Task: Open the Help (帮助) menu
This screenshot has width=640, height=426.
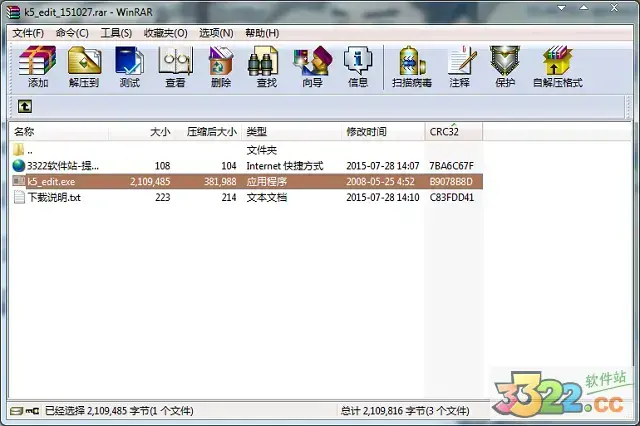Action: (x=262, y=33)
